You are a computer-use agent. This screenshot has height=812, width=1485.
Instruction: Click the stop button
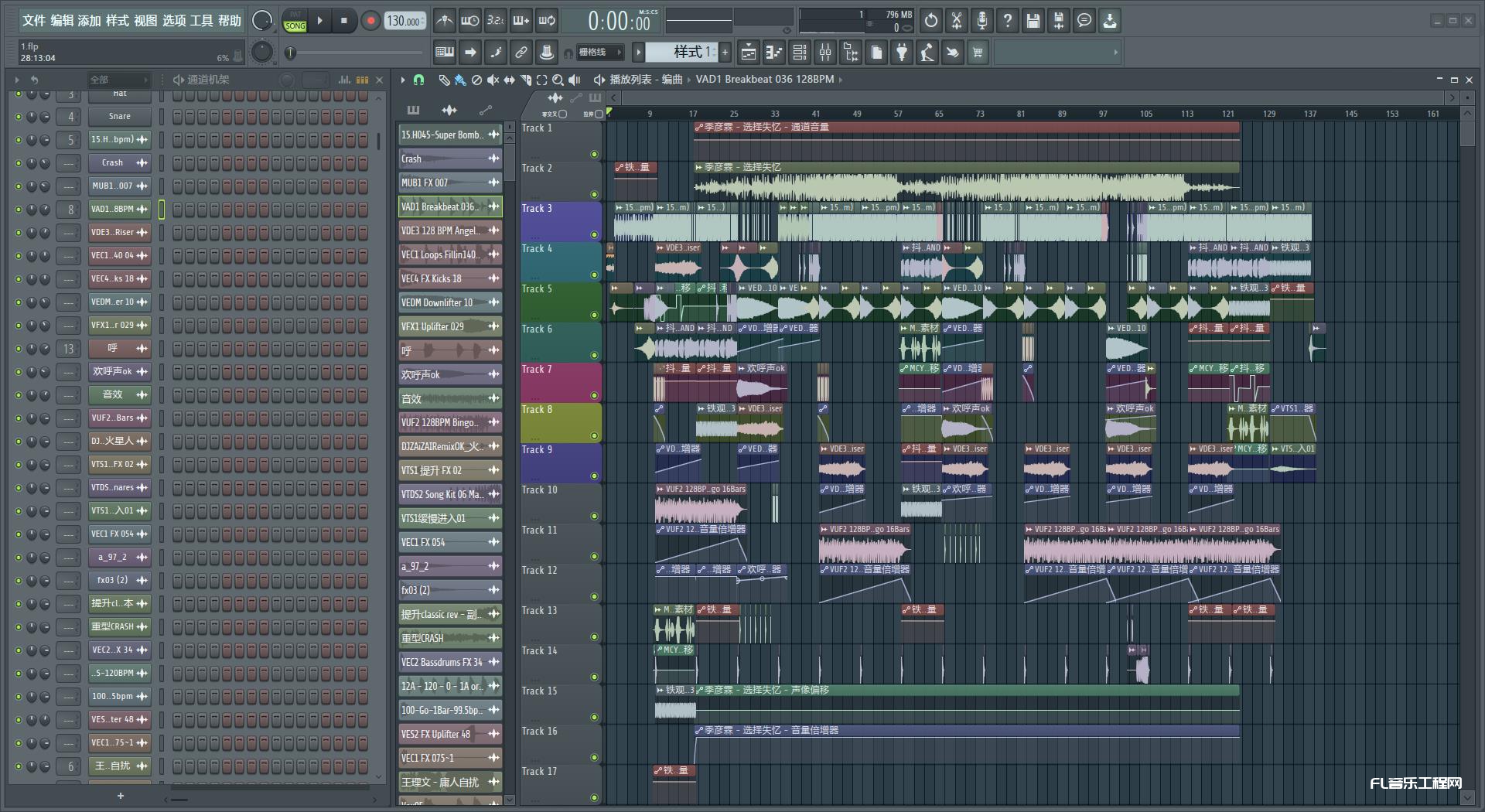(344, 21)
